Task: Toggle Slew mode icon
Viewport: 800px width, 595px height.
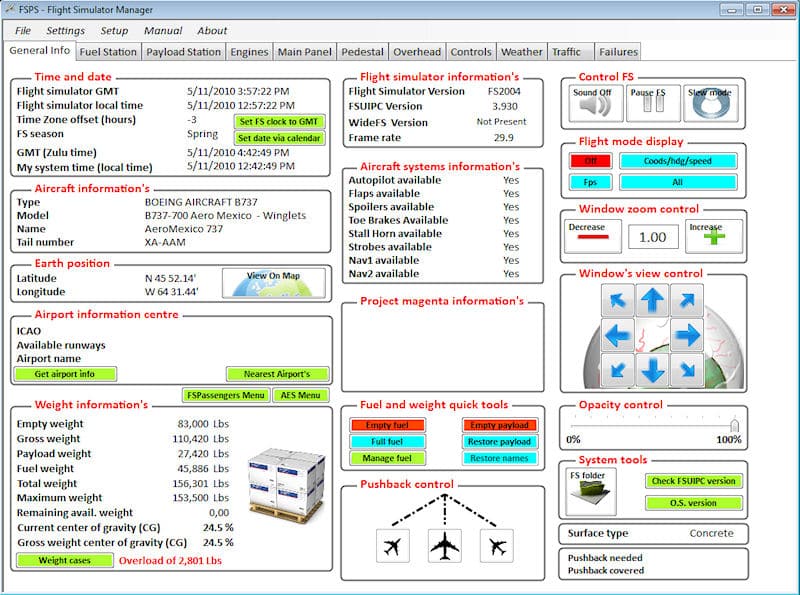Action: (x=711, y=104)
